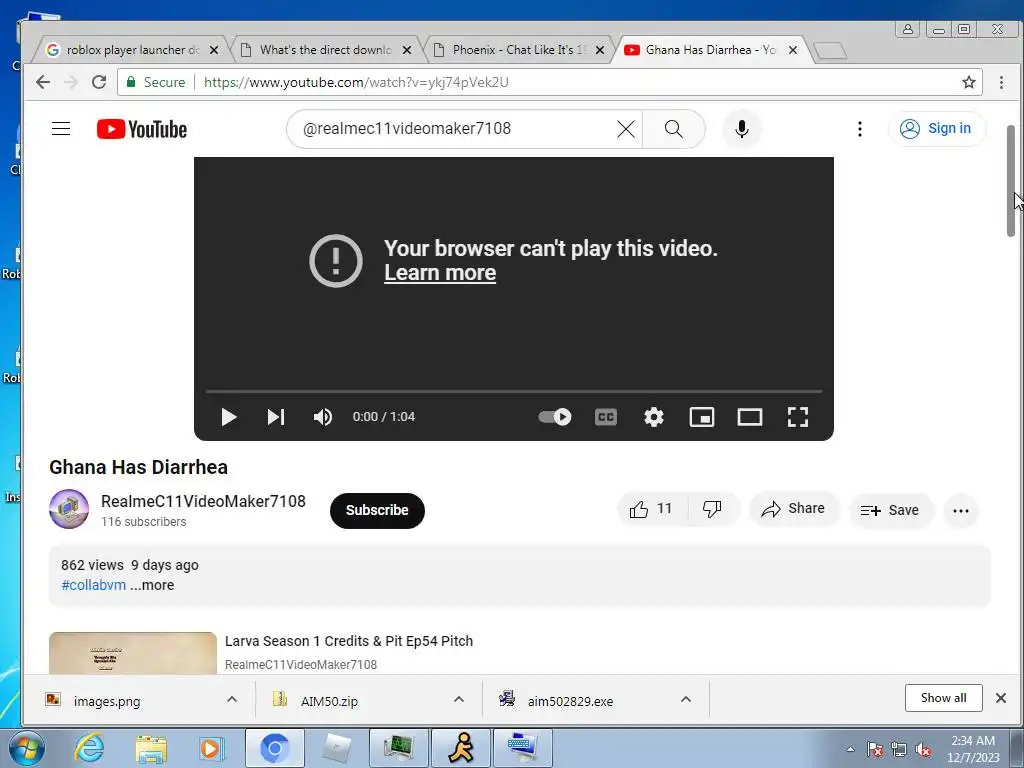Viewport: 1024px width, 768px height.
Task: View Secure site information padlock
Action: click(156, 82)
